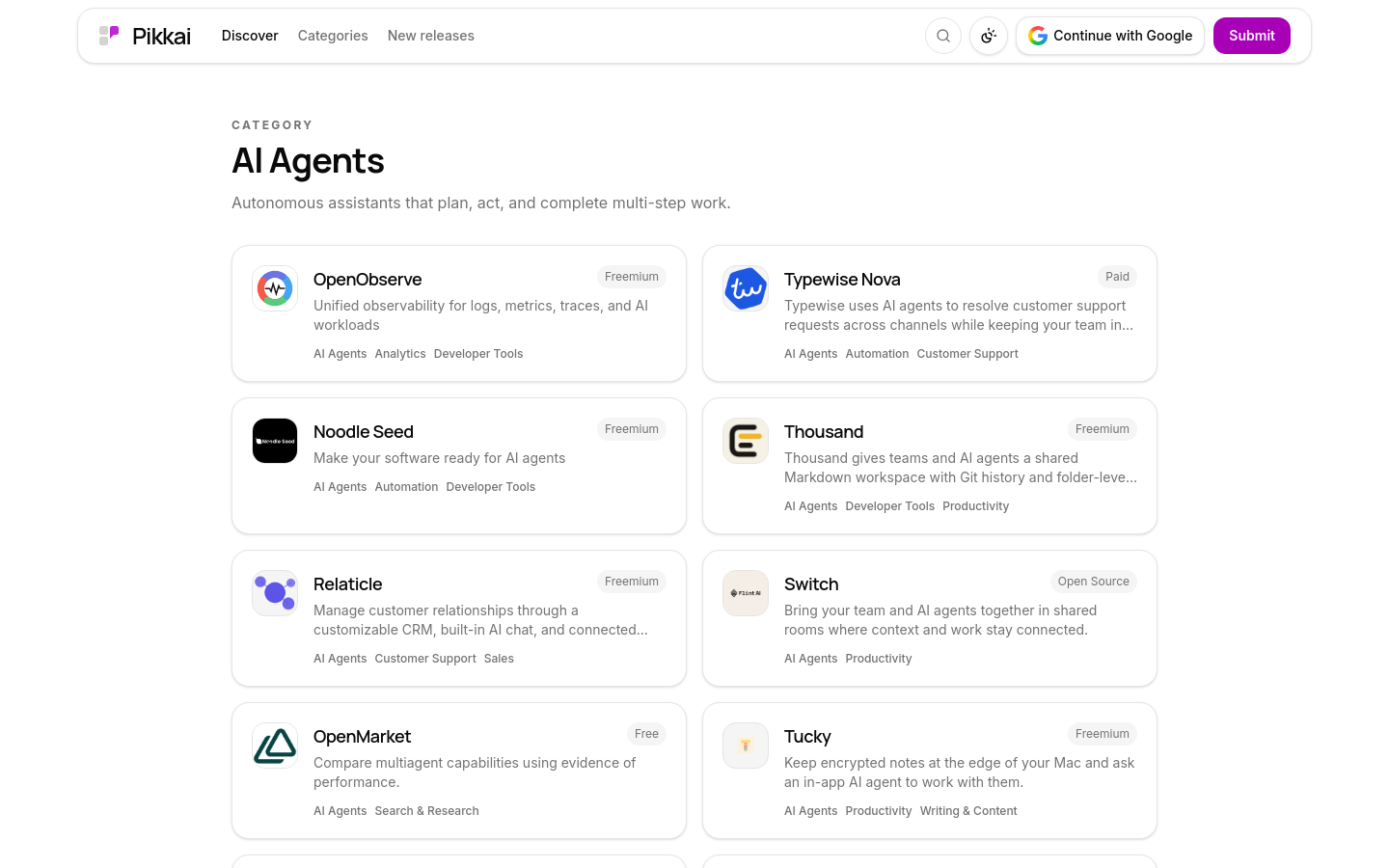This screenshot has width=1389, height=868.
Task: Click the Freemium badge on OpenObserve
Action: [x=632, y=277]
